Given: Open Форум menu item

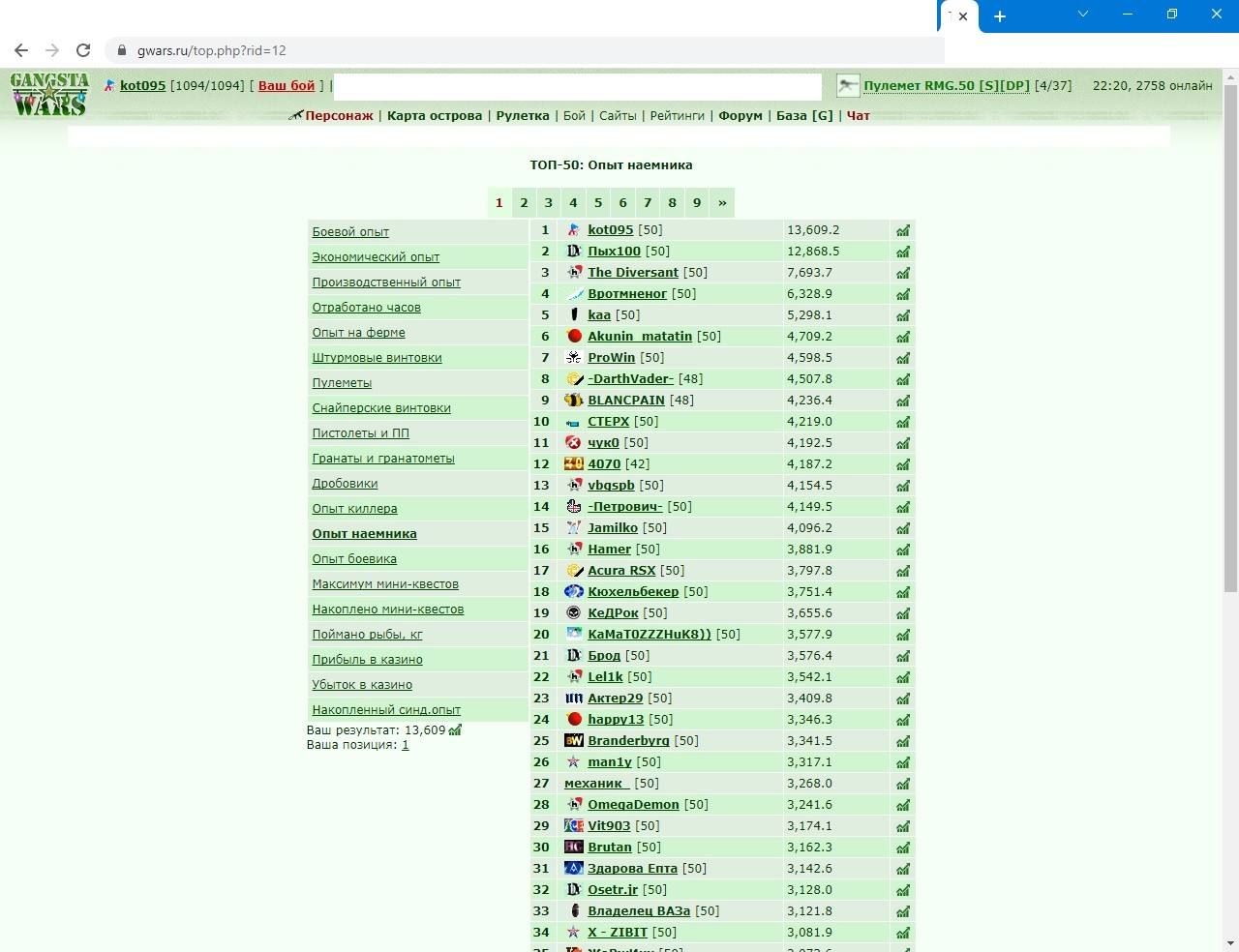Looking at the screenshot, I should click(740, 116).
